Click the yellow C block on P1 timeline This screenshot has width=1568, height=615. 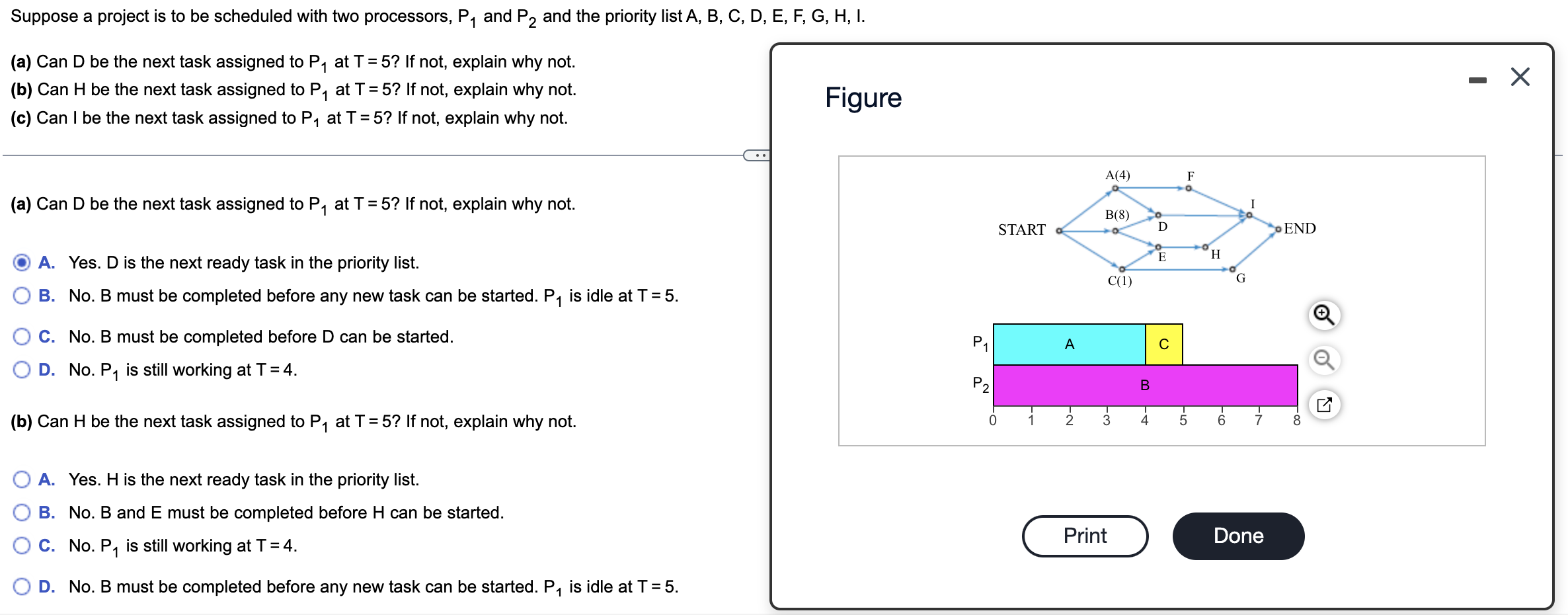[x=1163, y=343]
